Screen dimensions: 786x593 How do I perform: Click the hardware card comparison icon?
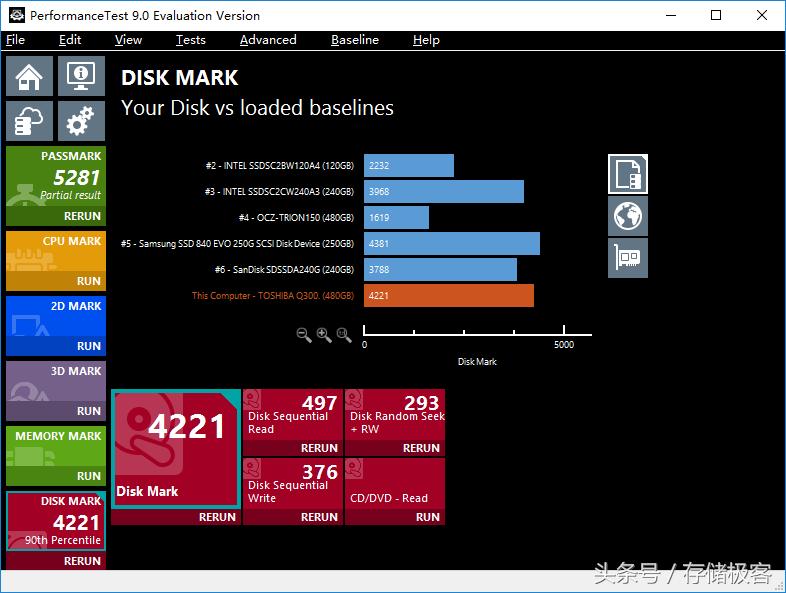click(628, 257)
